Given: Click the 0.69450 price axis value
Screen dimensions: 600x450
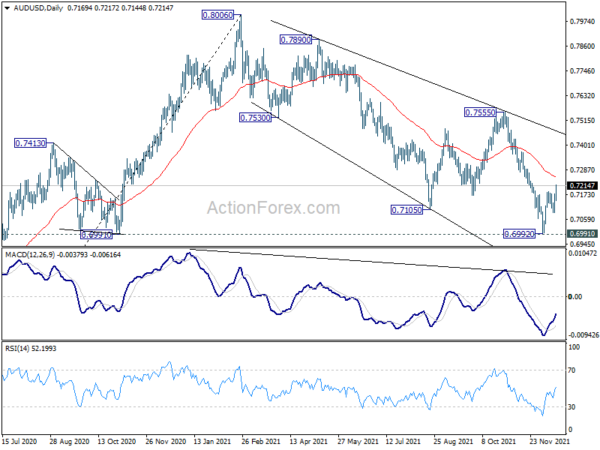Looking at the screenshot, I should [582, 244].
